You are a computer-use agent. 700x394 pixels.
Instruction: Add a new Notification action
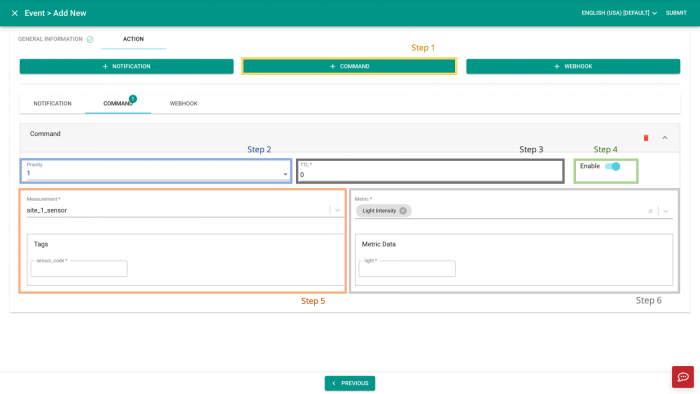pos(126,66)
